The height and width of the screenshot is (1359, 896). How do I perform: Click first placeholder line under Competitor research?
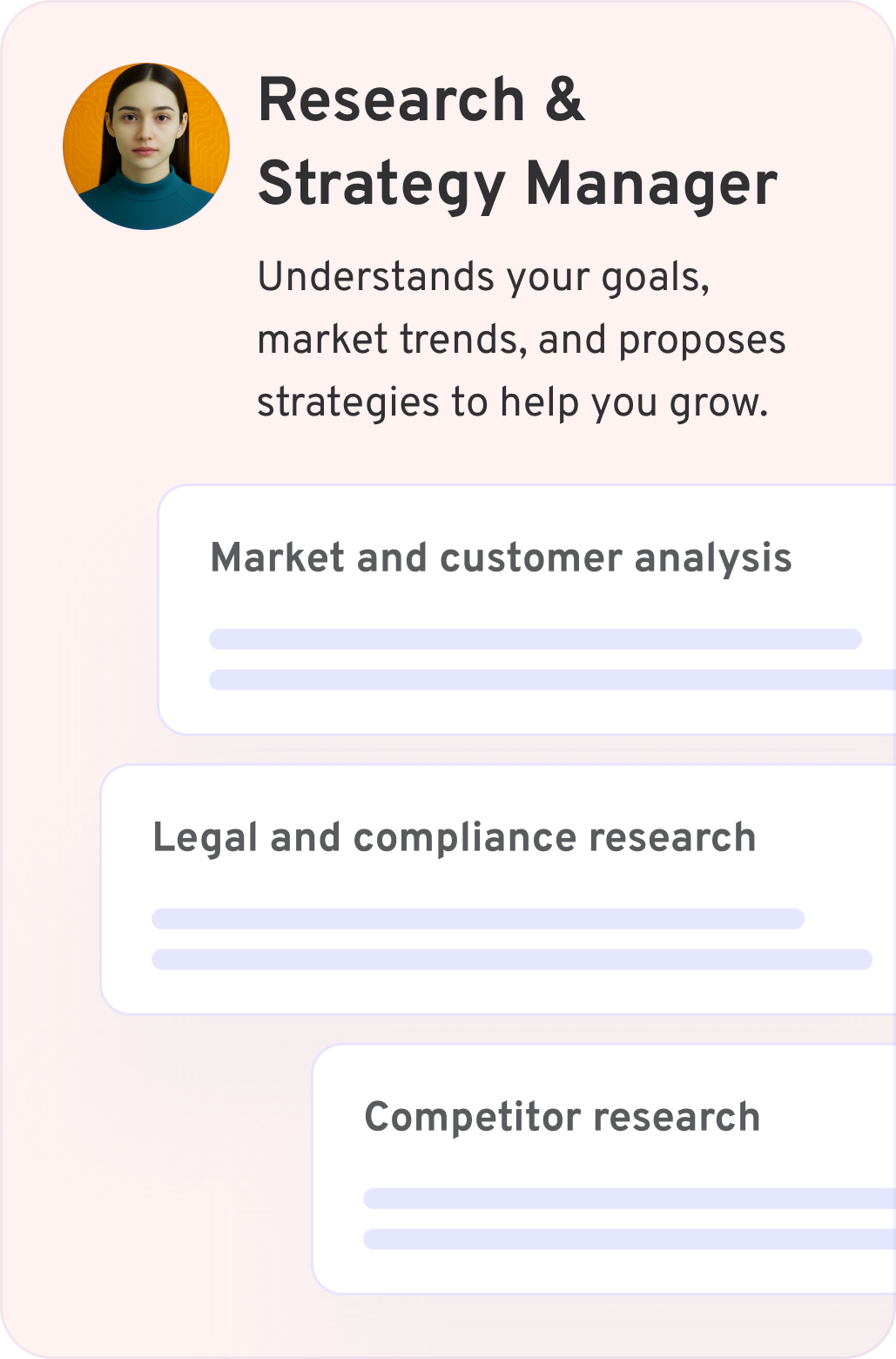point(629,1199)
